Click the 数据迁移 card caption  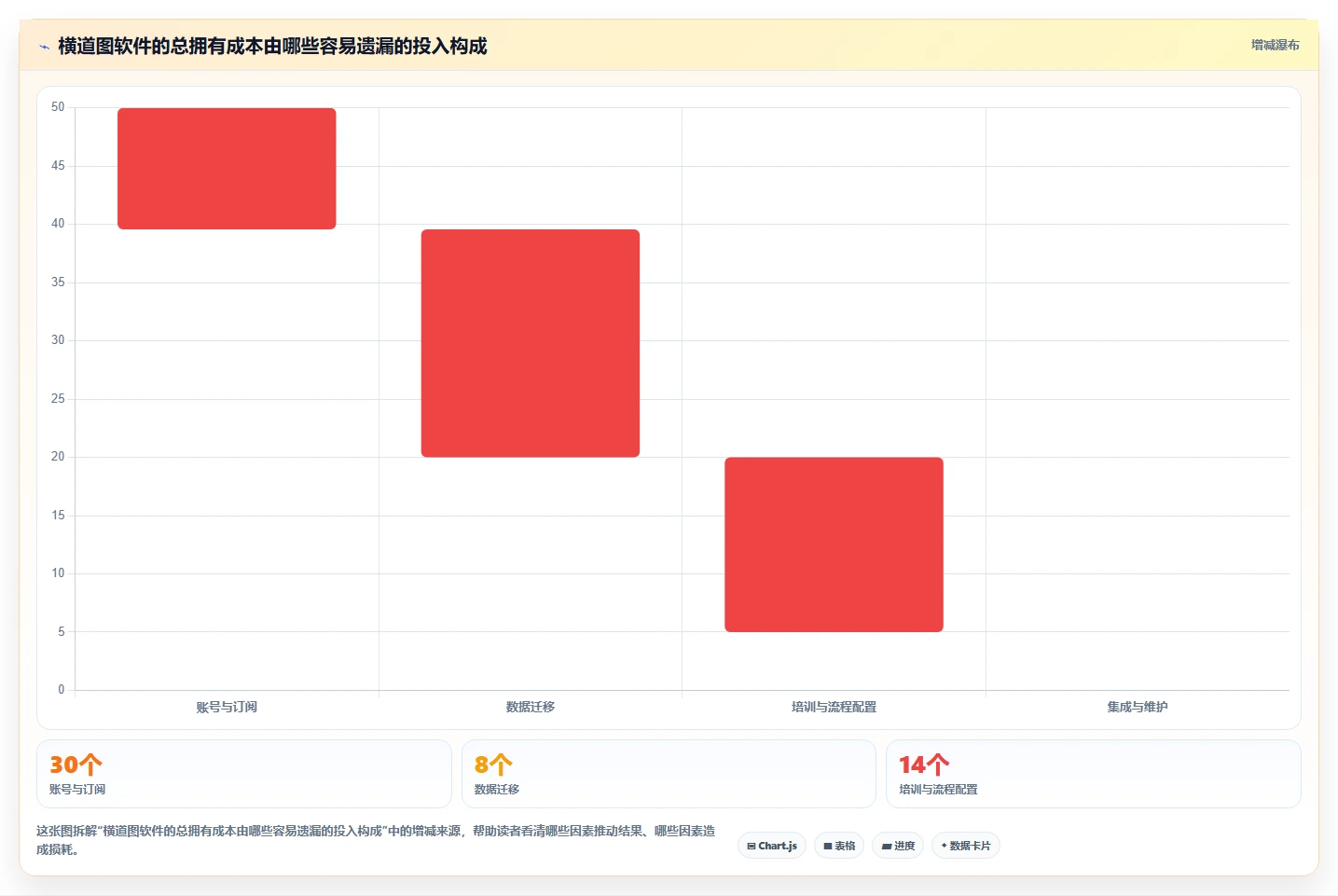click(x=497, y=789)
